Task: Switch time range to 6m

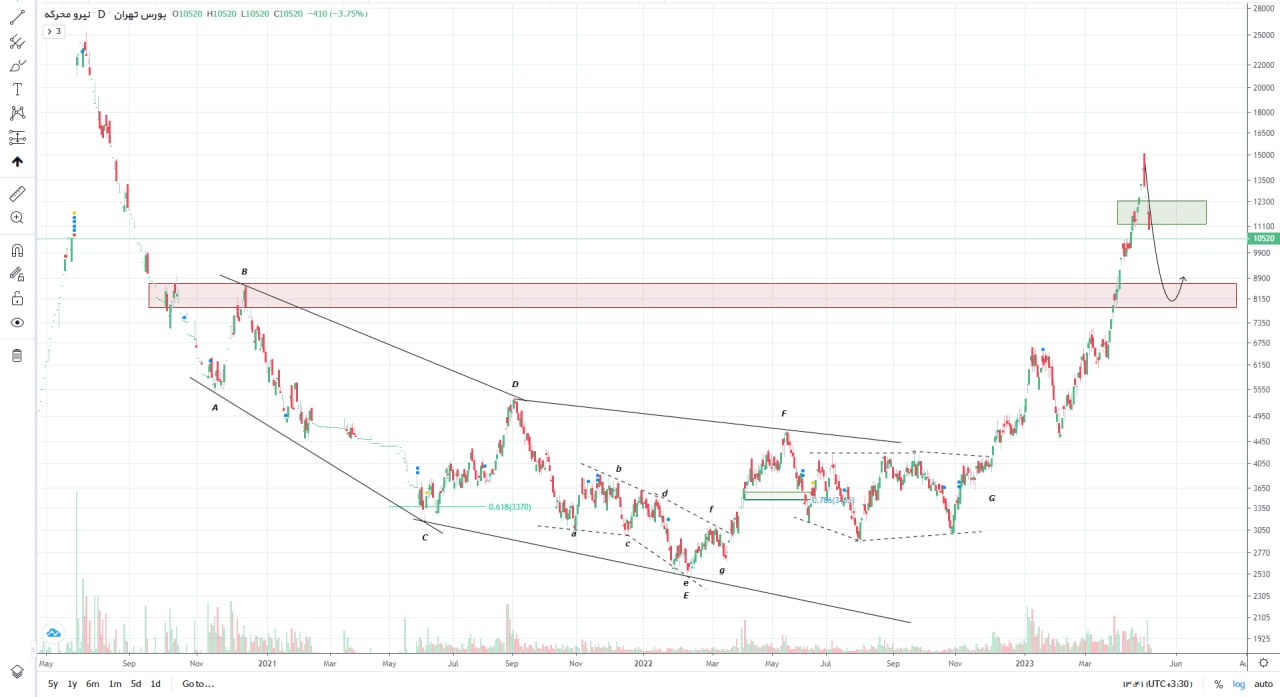Action: pos(93,684)
